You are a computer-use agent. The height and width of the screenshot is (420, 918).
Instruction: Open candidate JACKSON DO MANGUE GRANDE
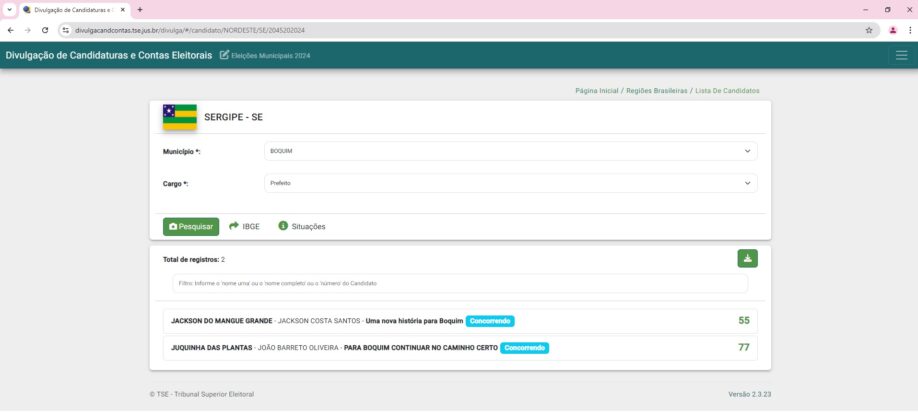point(460,321)
